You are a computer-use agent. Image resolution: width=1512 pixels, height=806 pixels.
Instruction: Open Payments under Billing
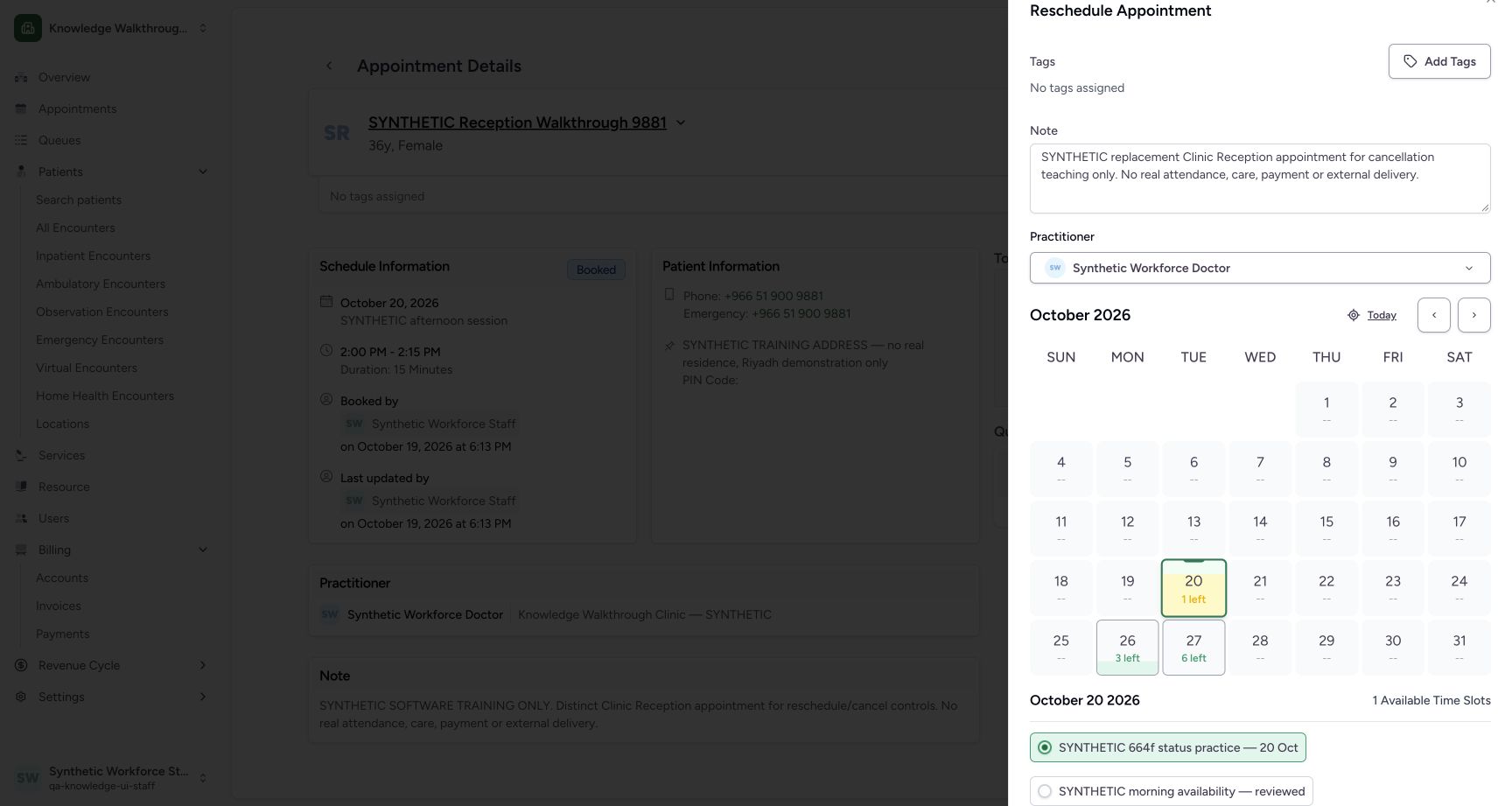62,634
